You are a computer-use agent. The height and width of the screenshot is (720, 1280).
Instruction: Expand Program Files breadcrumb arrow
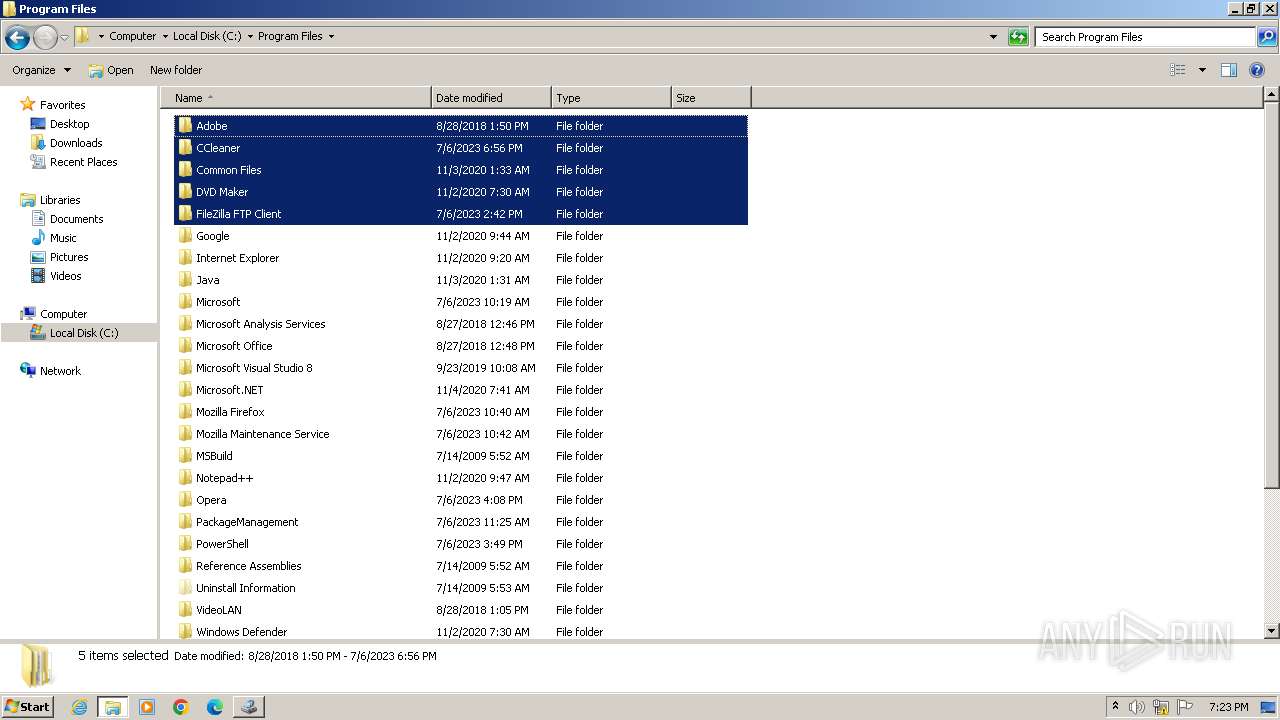[x=331, y=37]
